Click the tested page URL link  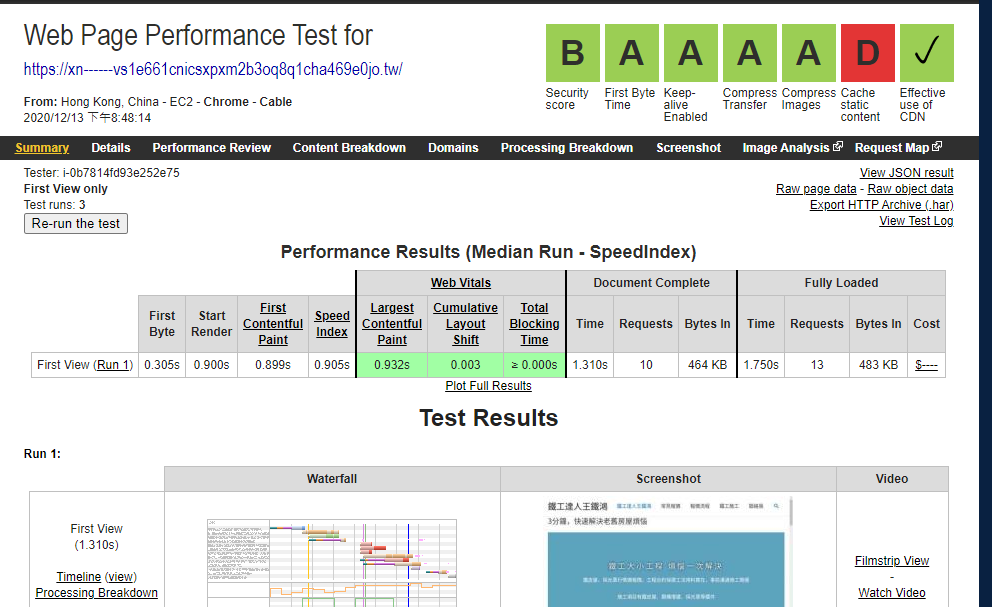(213, 70)
